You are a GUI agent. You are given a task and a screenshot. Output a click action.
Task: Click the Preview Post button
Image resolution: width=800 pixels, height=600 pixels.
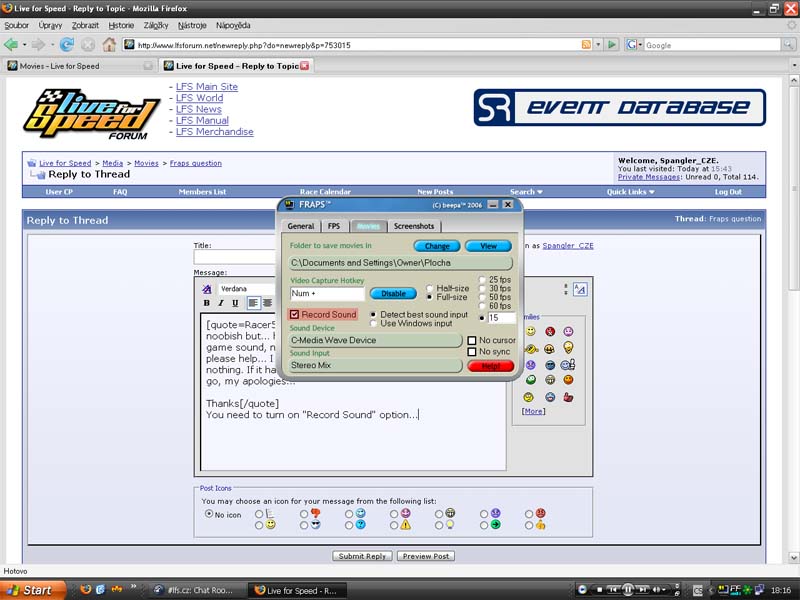(426, 556)
